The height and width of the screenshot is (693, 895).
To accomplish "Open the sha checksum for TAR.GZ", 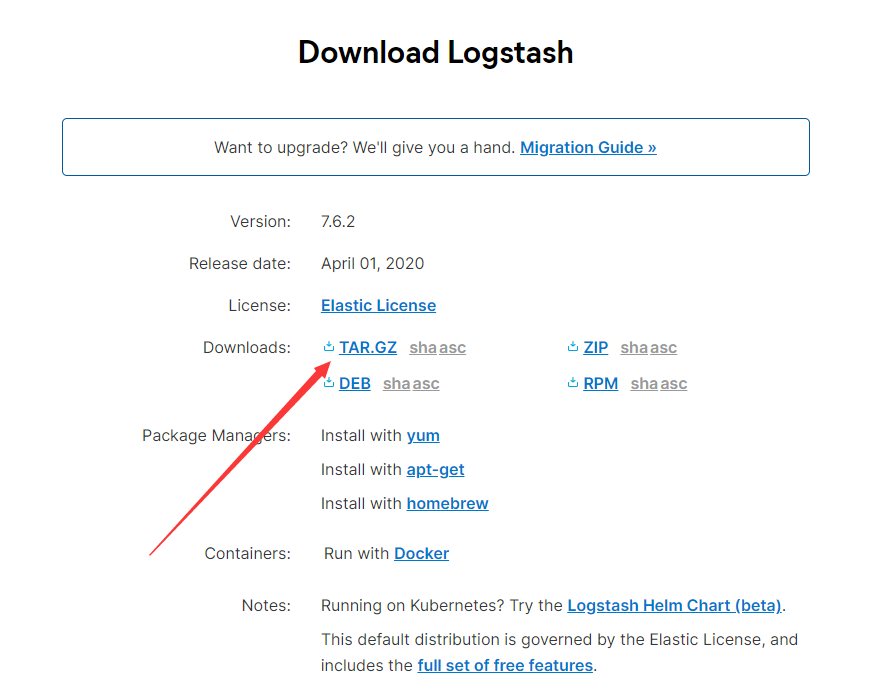I will 423,347.
